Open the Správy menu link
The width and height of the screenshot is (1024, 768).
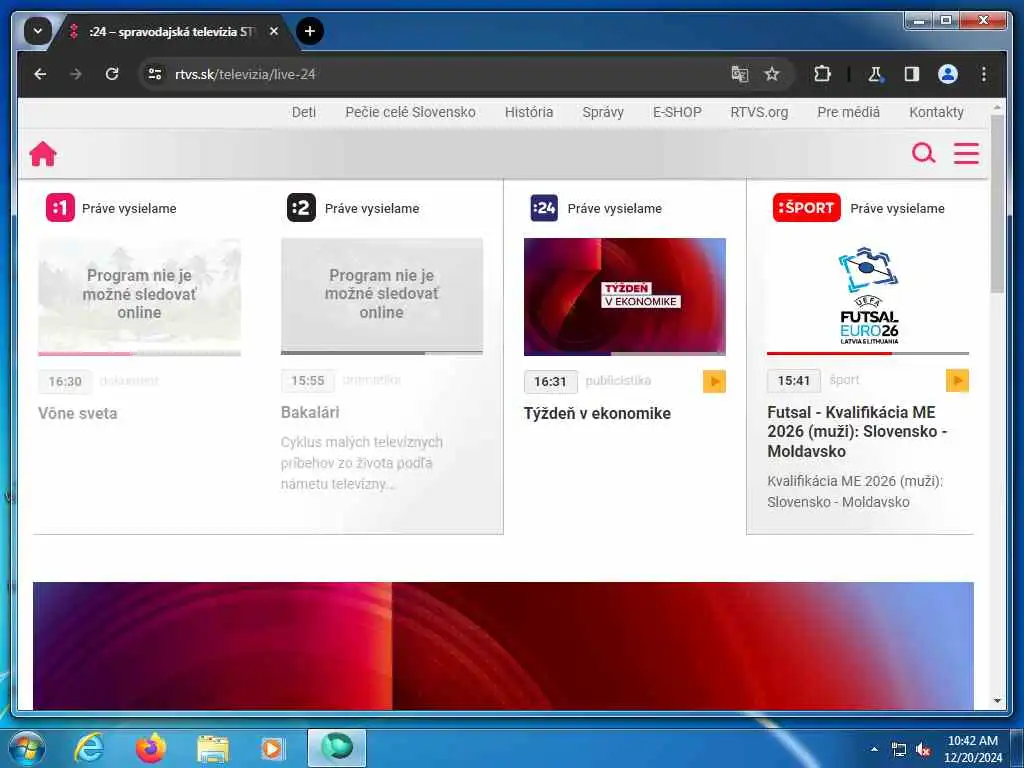pyautogui.click(x=603, y=112)
